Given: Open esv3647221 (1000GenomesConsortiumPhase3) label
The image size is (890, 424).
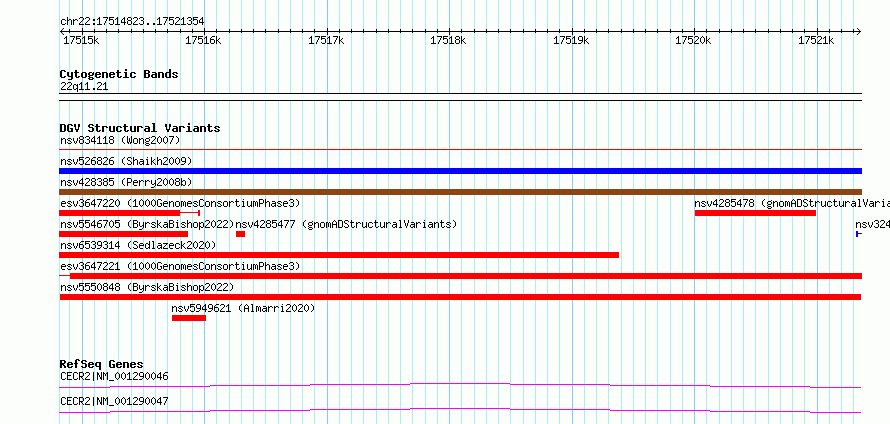Looking at the screenshot, I should (180, 266).
